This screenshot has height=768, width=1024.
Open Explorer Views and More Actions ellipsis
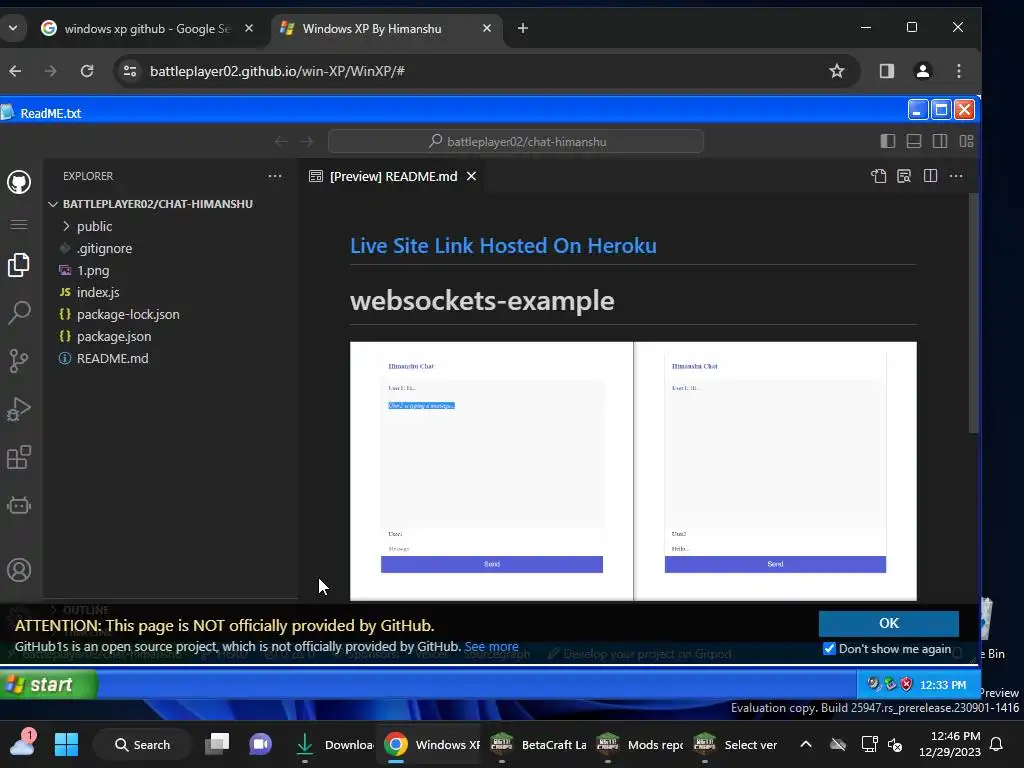pos(275,176)
